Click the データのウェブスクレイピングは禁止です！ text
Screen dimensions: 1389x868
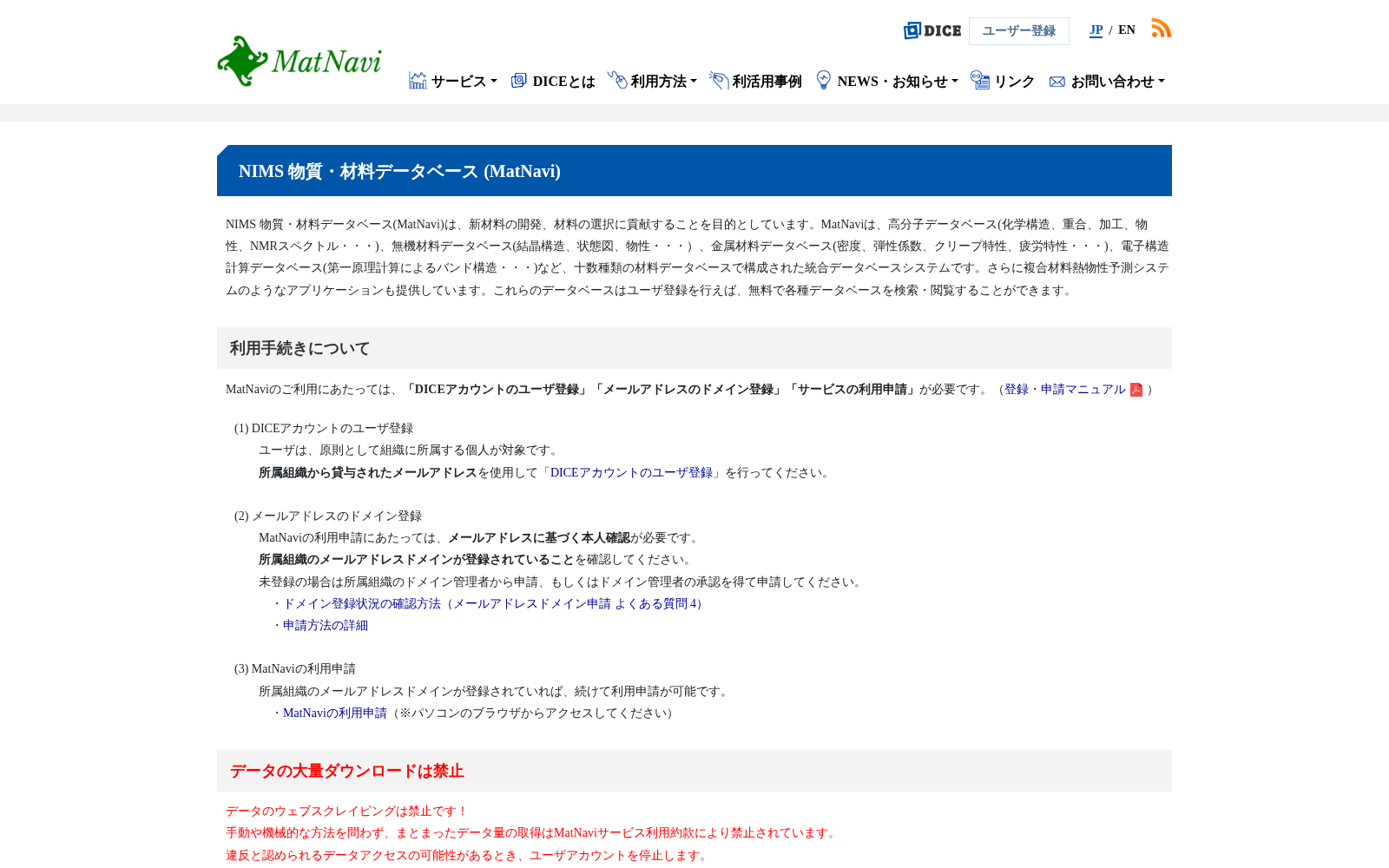coord(347,812)
